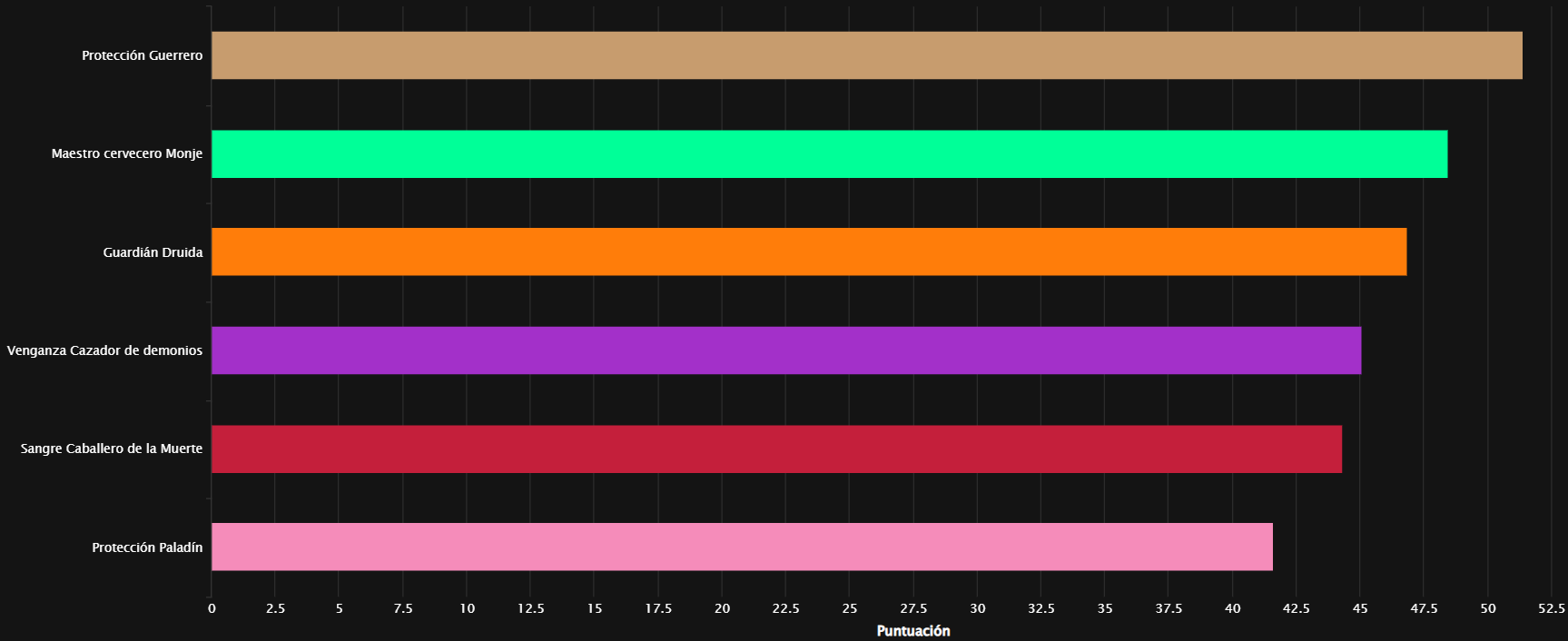This screenshot has width=1568, height=641.
Task: Click the 45 tick label
Action: pyautogui.click(x=1360, y=608)
